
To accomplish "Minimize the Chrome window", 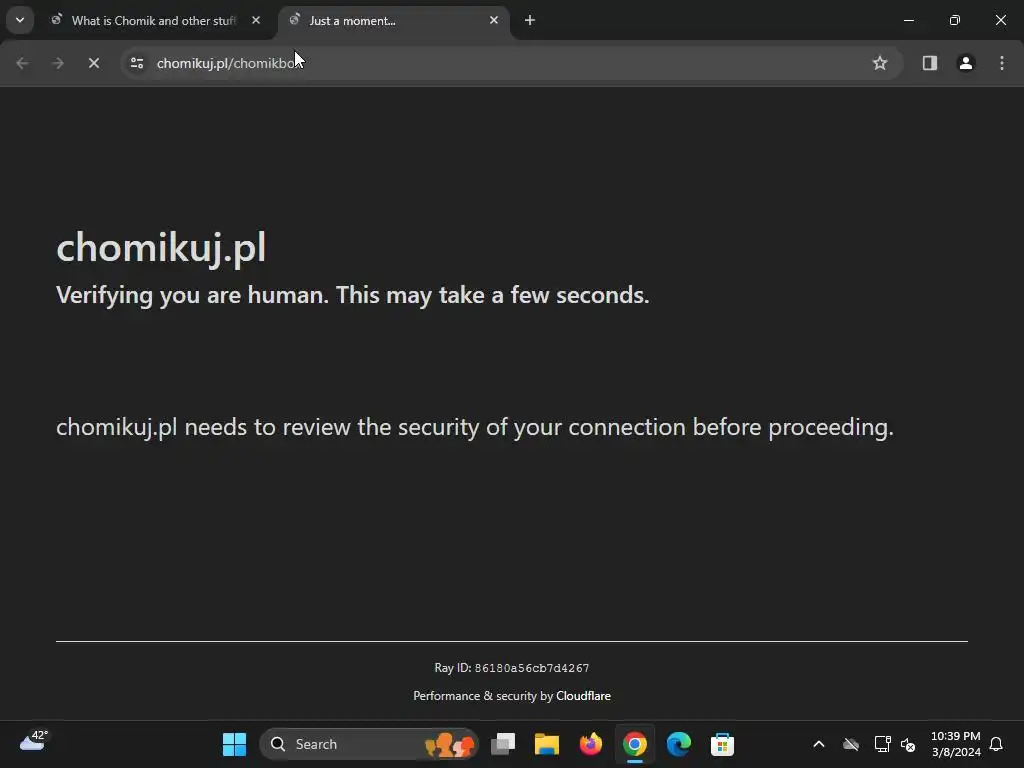I will (x=908, y=20).
